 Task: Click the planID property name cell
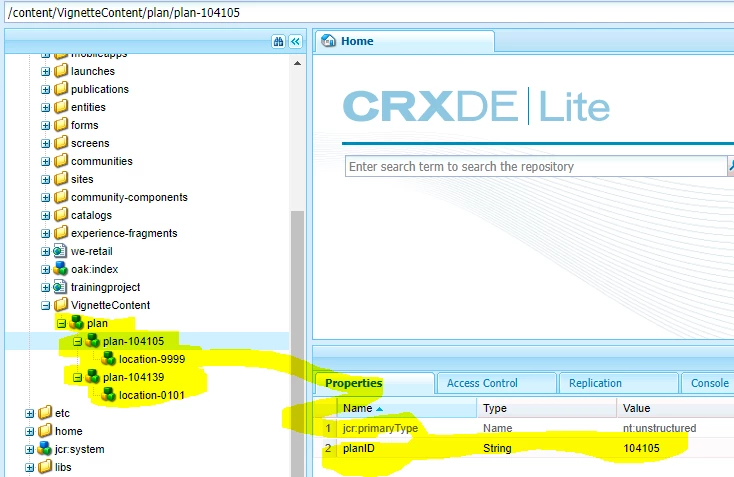pos(406,448)
